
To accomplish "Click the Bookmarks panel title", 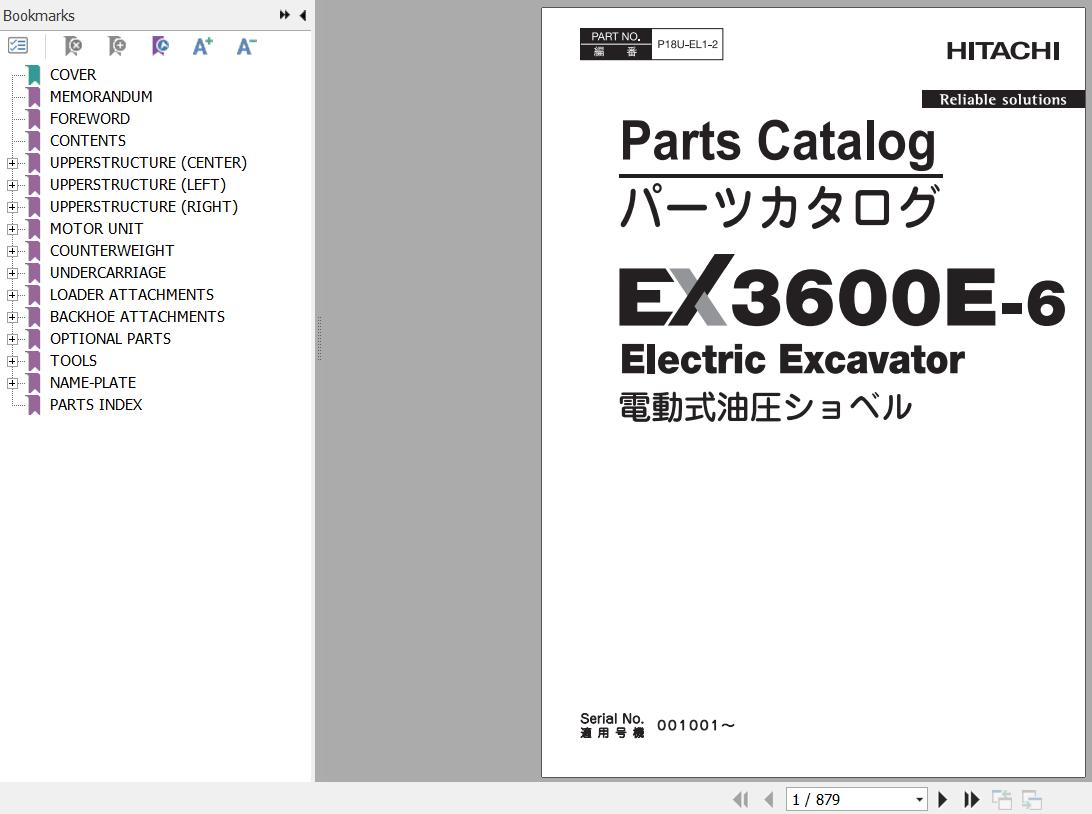I will click(38, 15).
